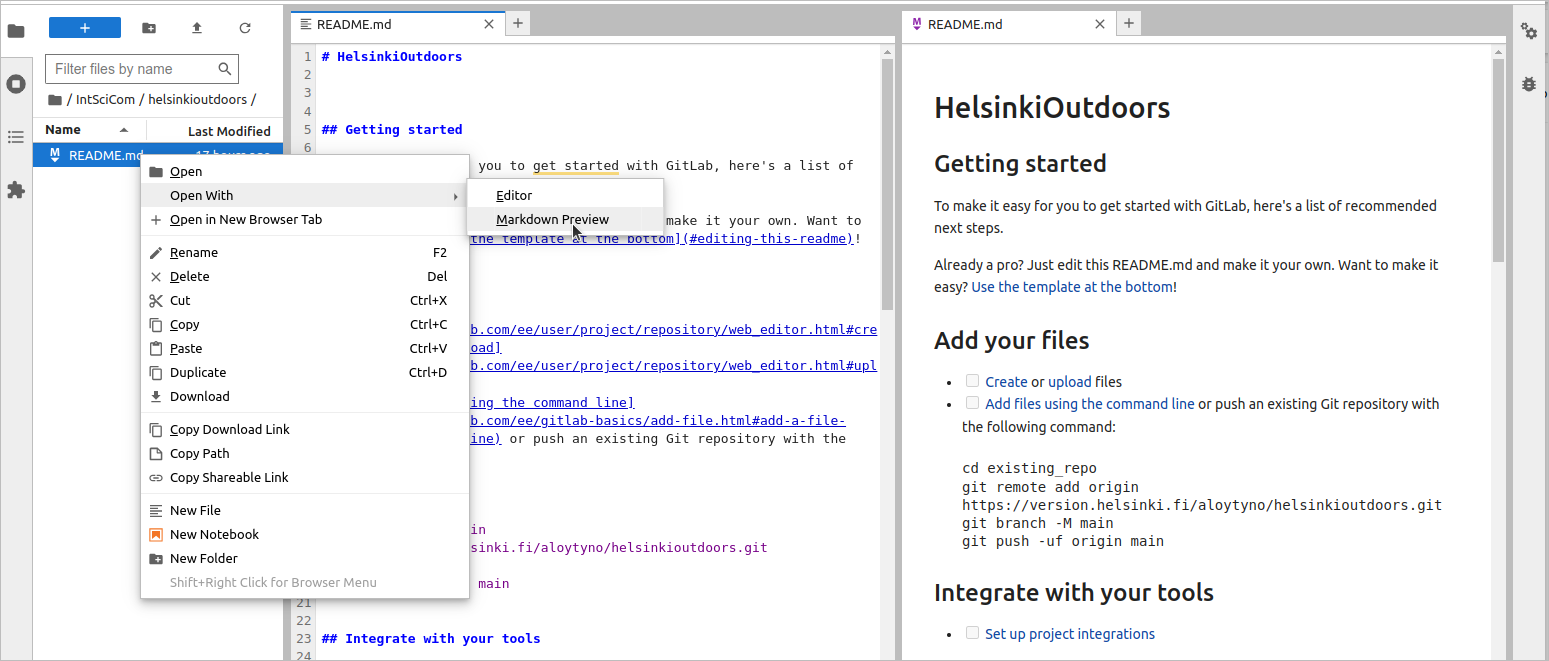Click the '## Integrate with your tools' editor line
Screen dimensions: 1549x661
[431, 639]
